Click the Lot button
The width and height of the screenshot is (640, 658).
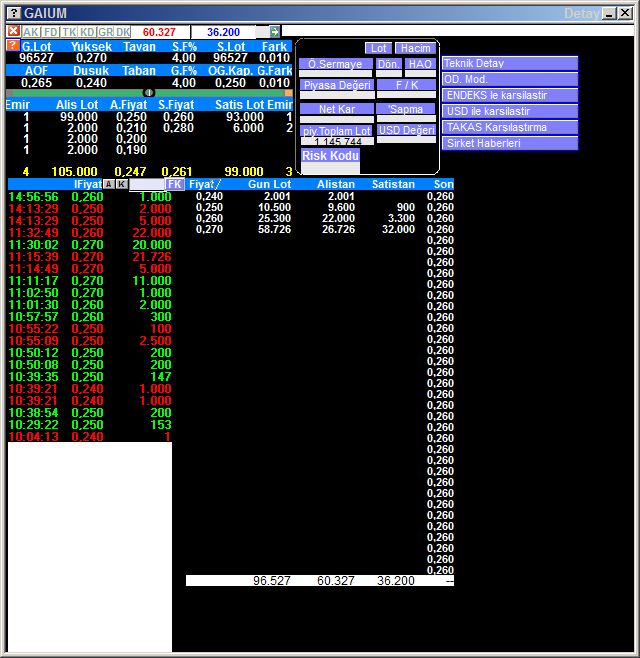click(379, 48)
